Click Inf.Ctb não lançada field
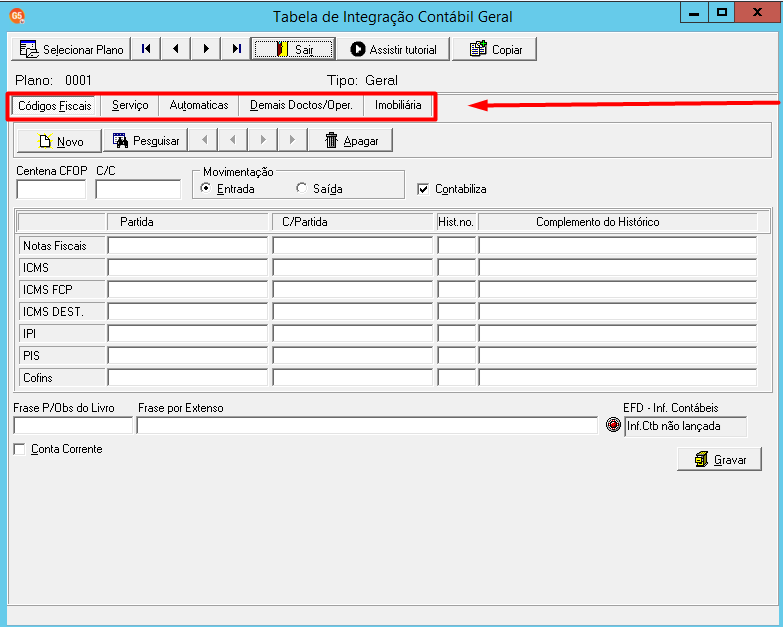Viewport: 783px width, 627px height. [686, 426]
